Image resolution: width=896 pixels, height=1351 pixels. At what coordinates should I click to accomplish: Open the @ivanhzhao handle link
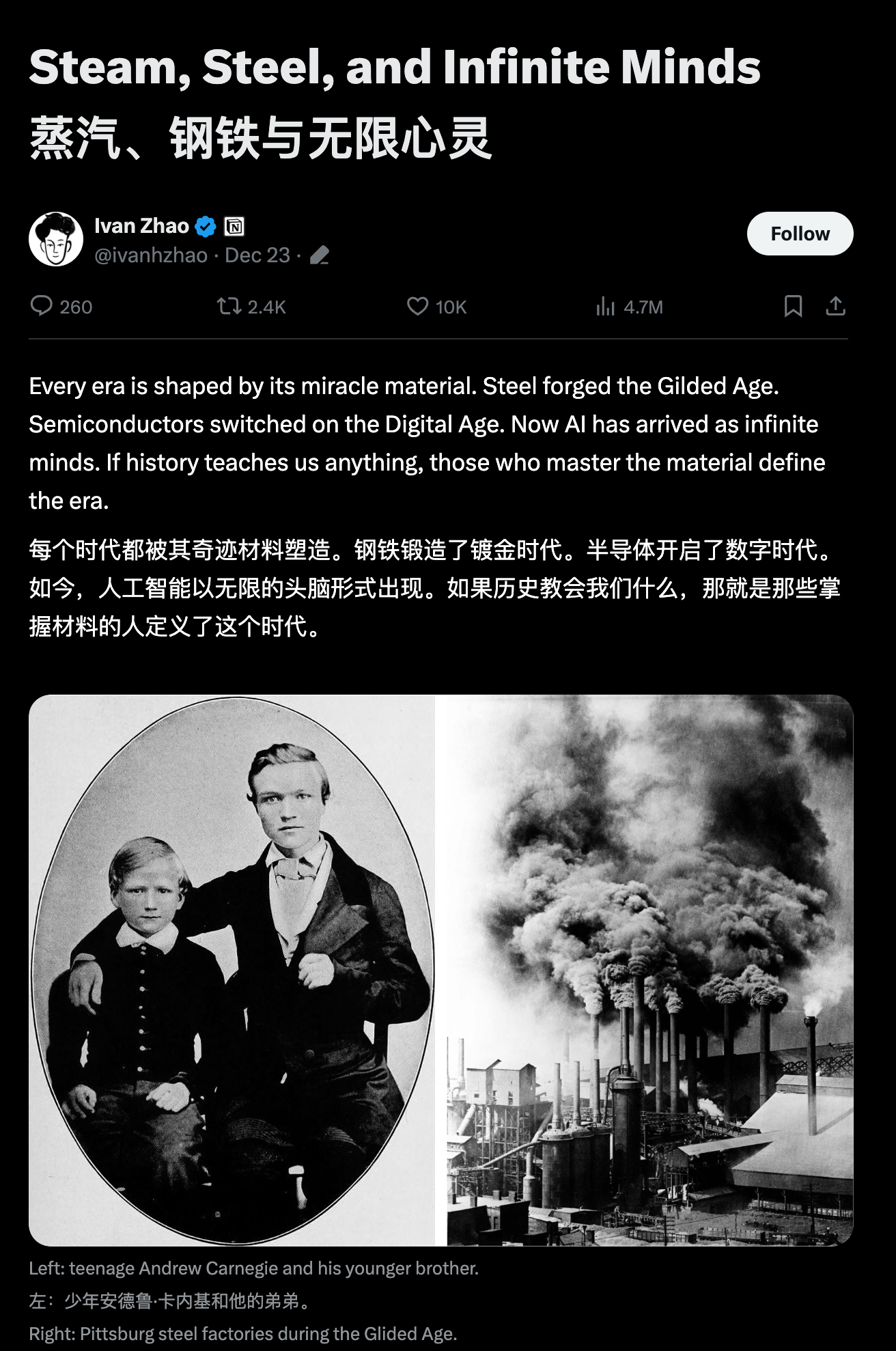(151, 255)
